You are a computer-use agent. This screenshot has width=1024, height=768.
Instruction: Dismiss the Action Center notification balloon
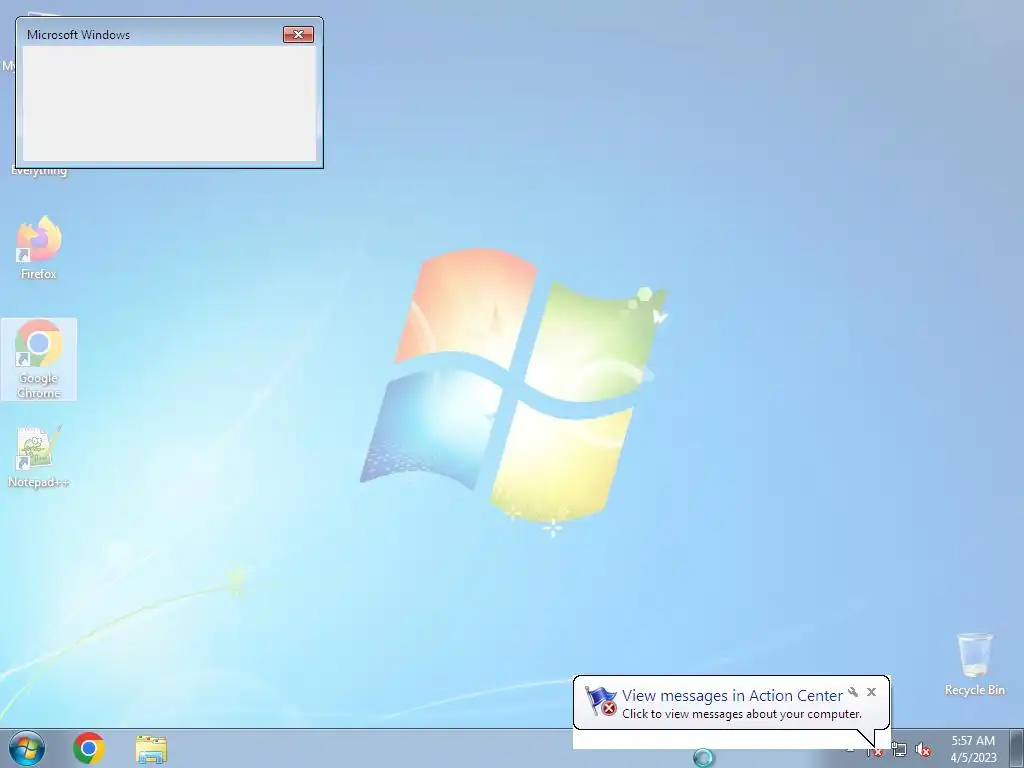click(x=871, y=692)
